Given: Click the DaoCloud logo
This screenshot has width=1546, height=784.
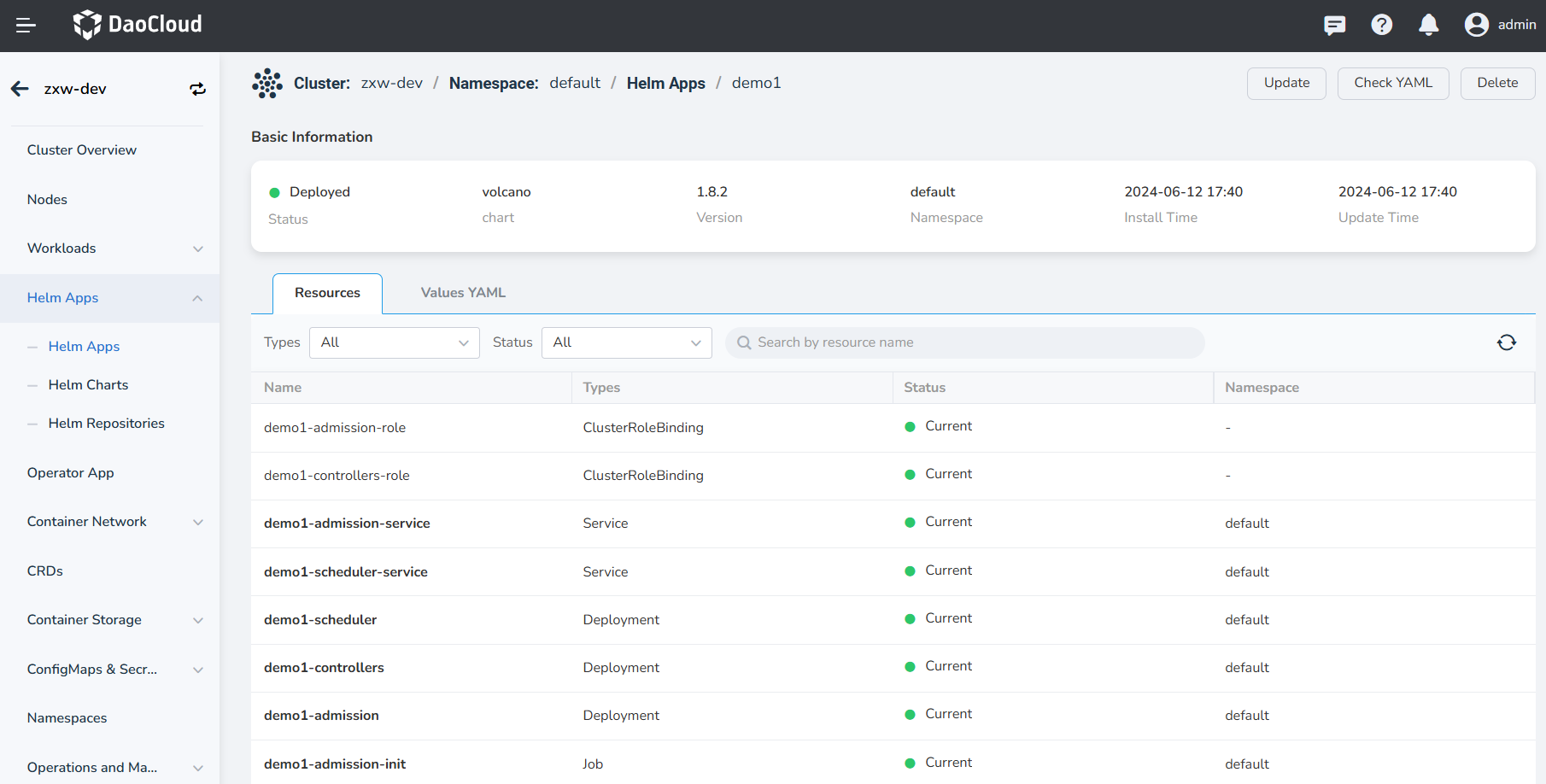Looking at the screenshot, I should point(138,25).
